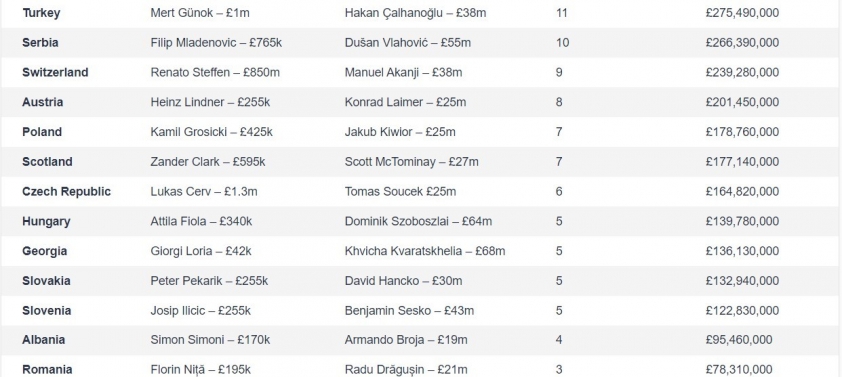
Task: Select Khvicha Kvaratskhelia – £68m entry
Action: [425, 251]
